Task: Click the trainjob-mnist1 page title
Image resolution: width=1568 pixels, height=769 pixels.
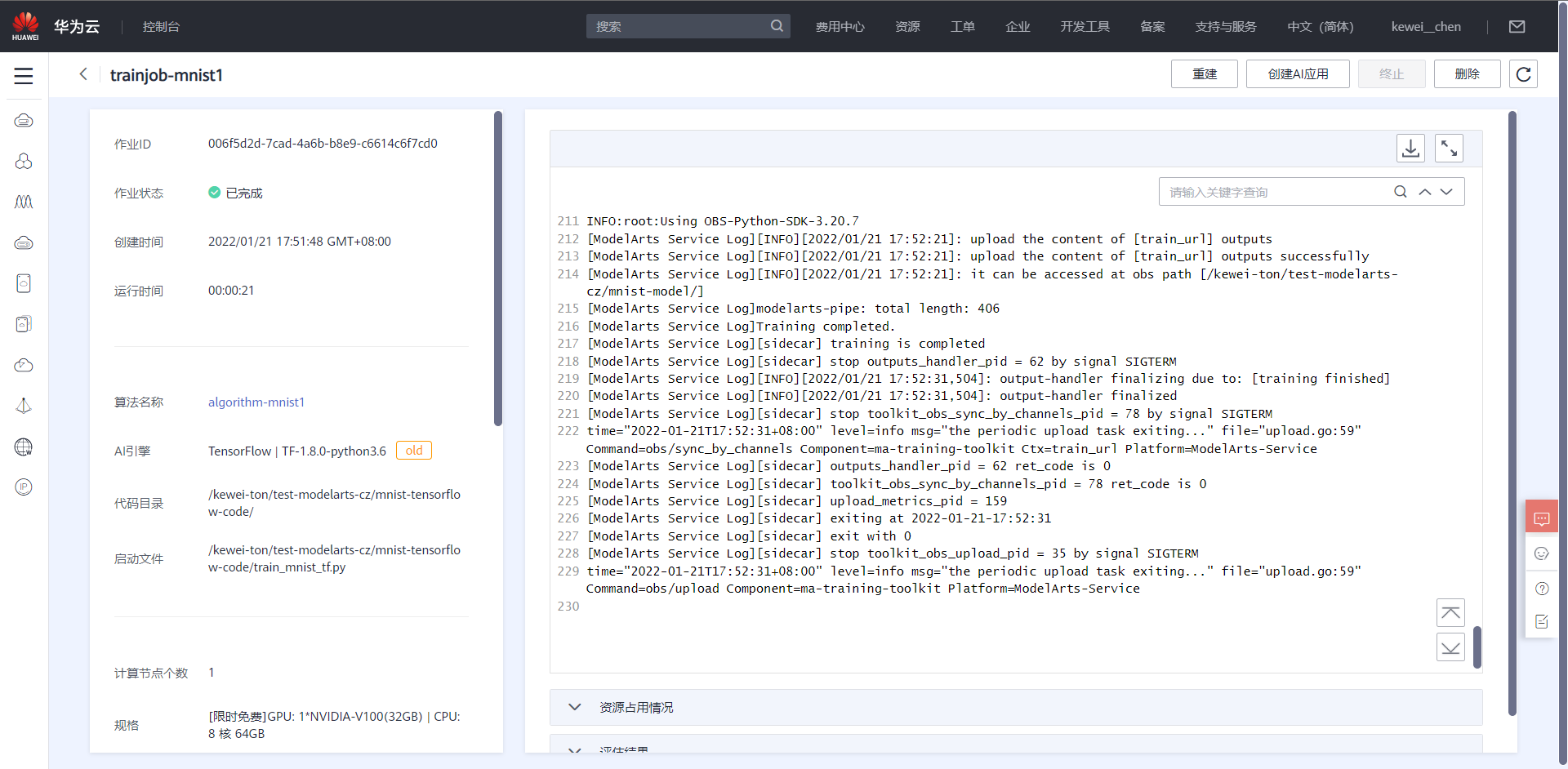Action: 167,75
